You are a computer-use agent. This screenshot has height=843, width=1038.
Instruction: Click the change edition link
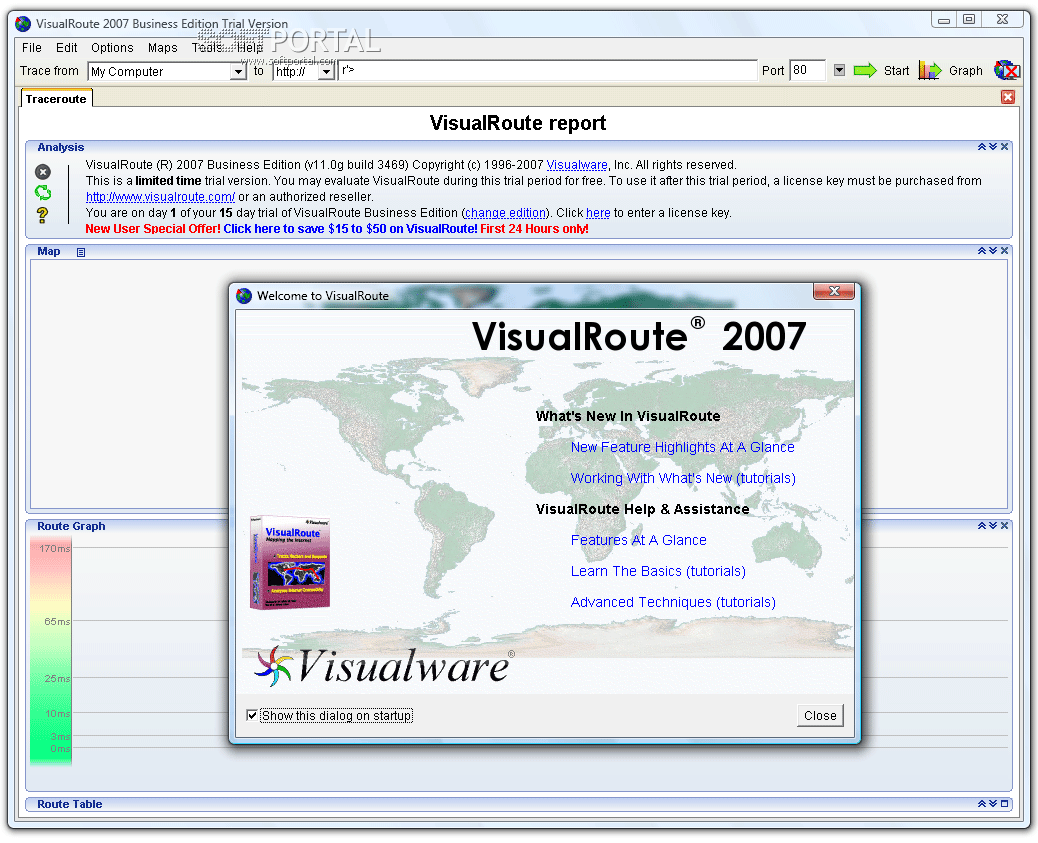click(x=506, y=213)
